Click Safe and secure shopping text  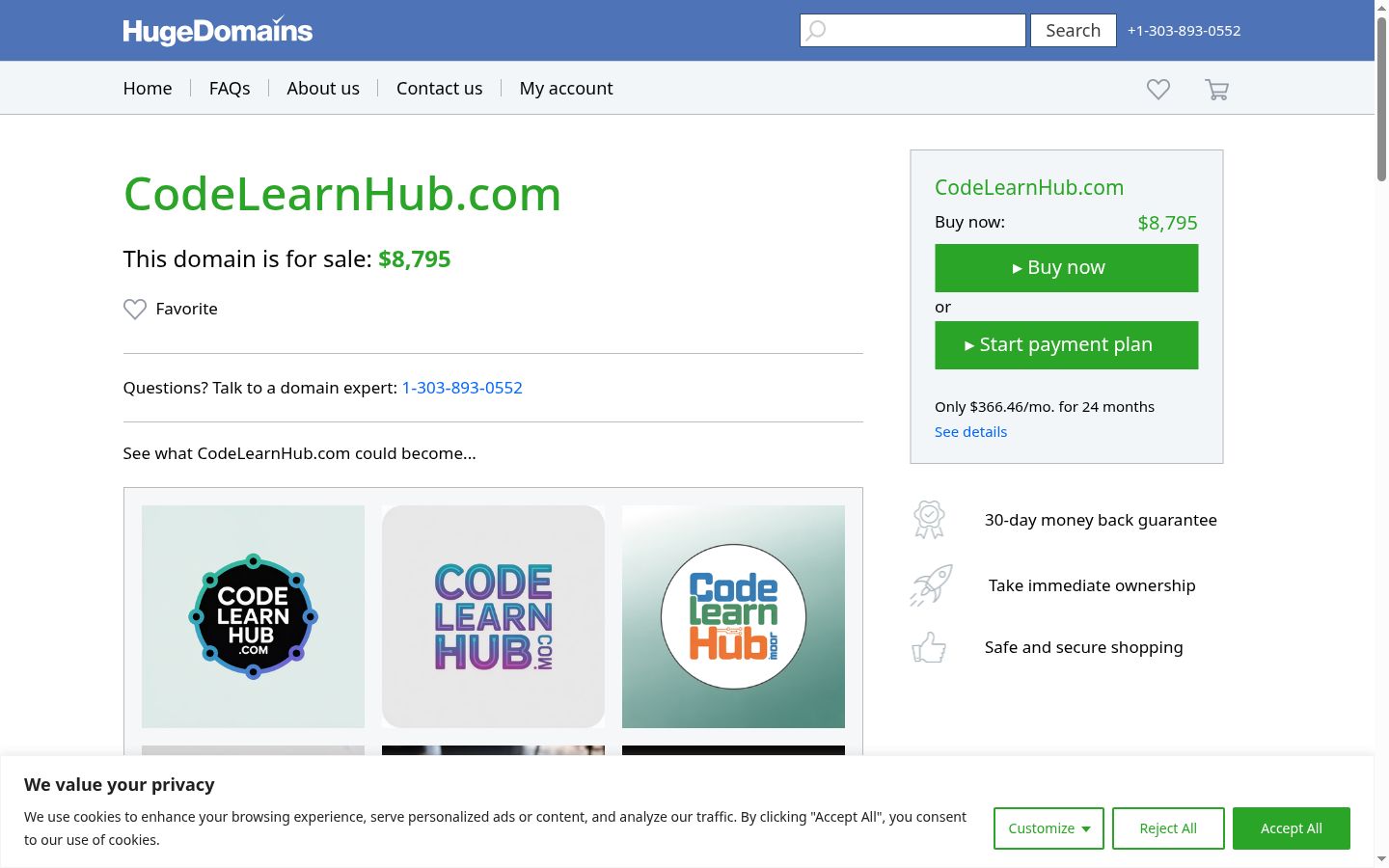coord(1083,647)
